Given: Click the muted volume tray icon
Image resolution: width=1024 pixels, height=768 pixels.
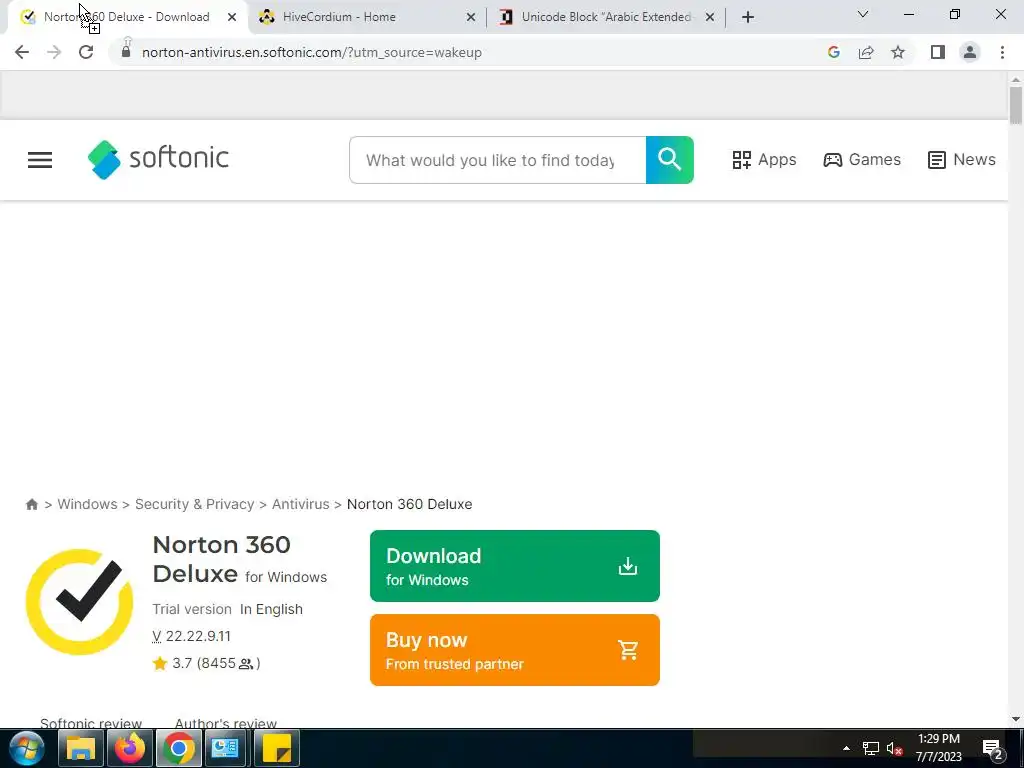Looking at the screenshot, I should click(895, 748).
